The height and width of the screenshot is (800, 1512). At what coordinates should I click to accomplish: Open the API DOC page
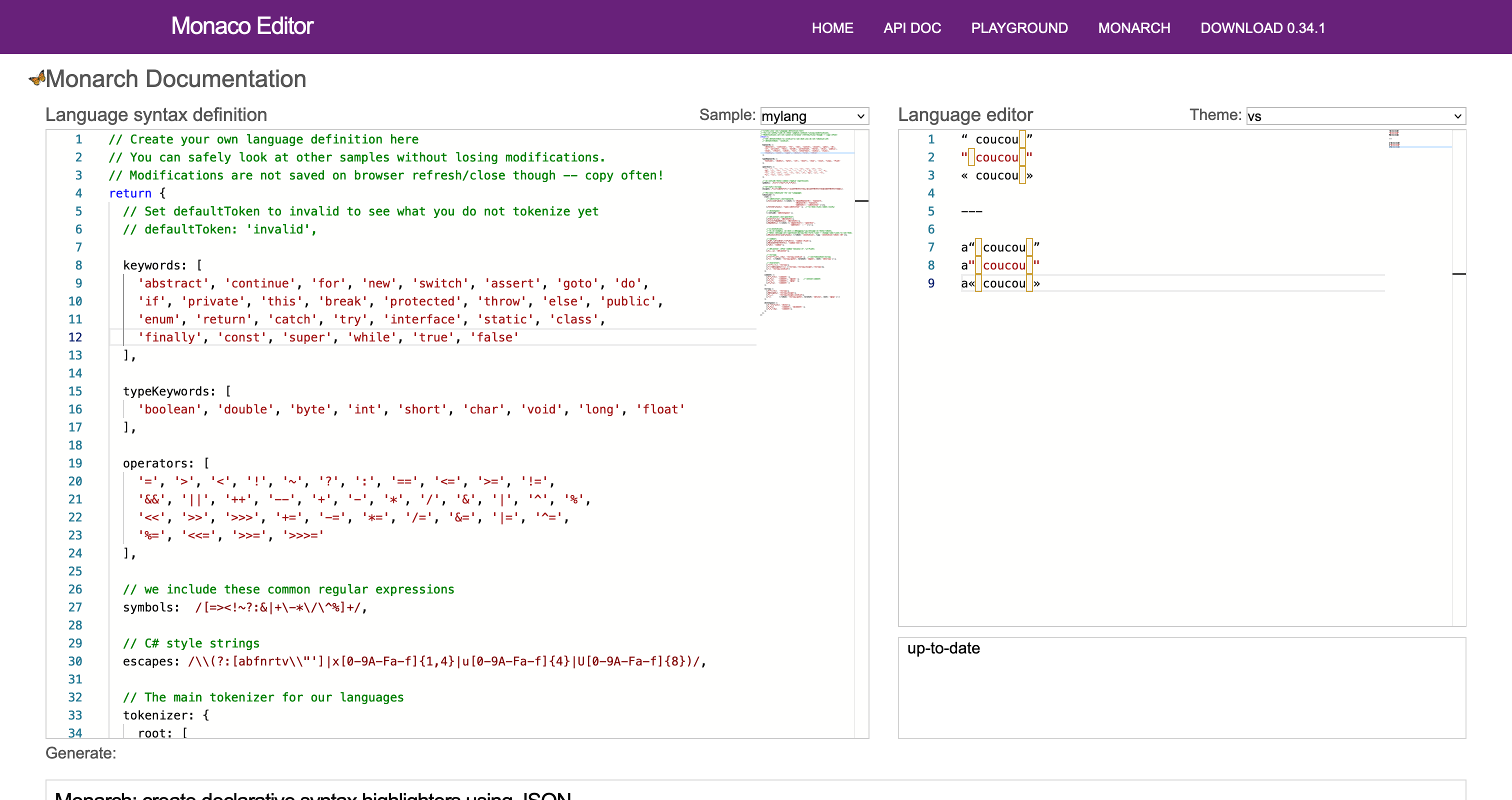pos(911,27)
